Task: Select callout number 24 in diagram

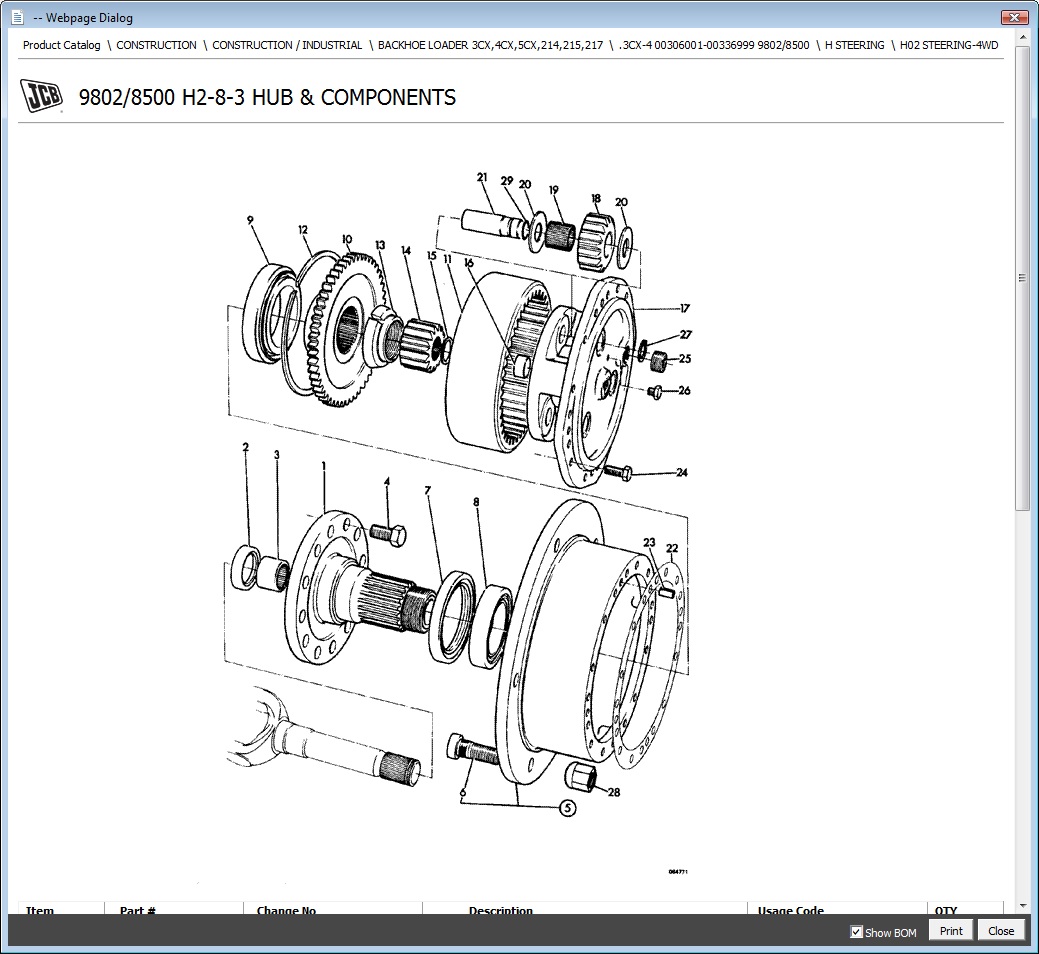Action: [x=682, y=472]
